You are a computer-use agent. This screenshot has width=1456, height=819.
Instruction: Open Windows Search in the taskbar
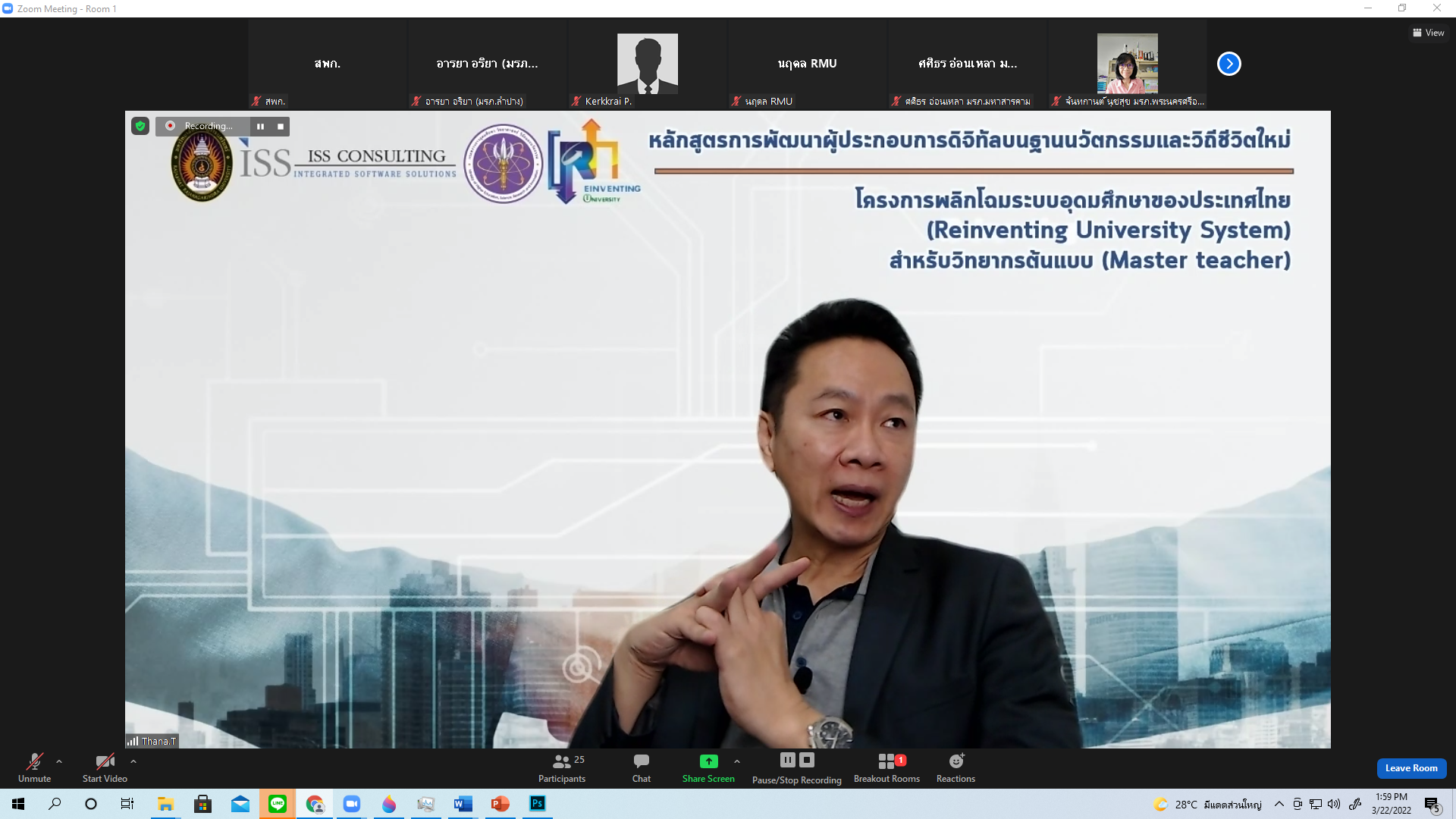pos(55,804)
